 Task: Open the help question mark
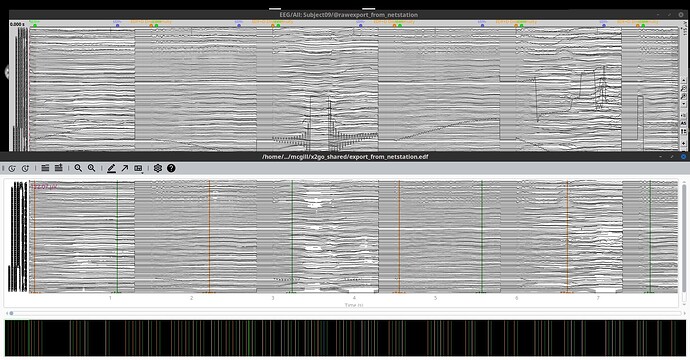171,168
